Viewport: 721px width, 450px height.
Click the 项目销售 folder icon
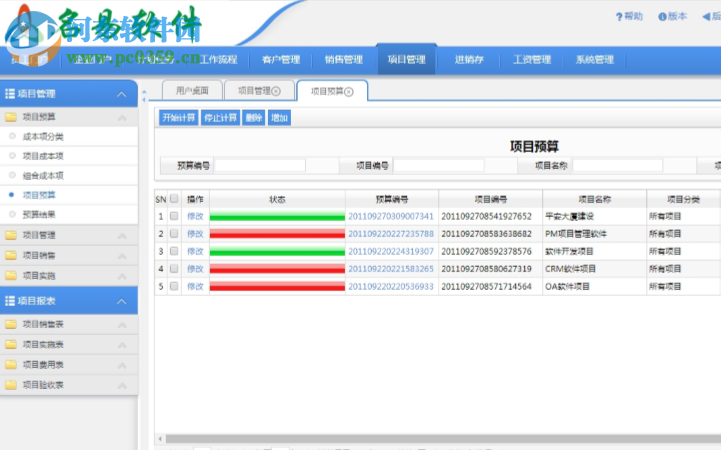11,255
